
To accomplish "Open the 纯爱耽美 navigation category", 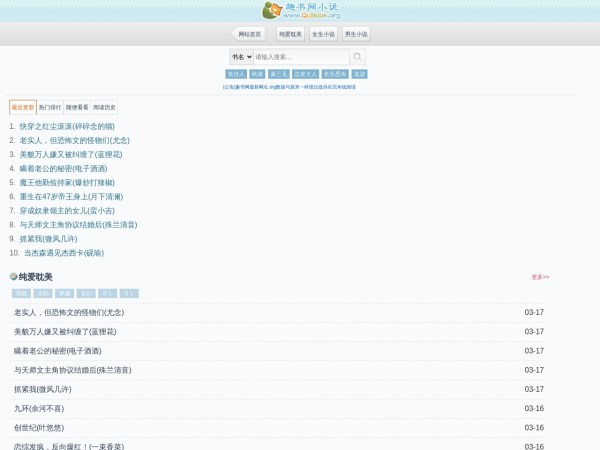I will pos(290,34).
